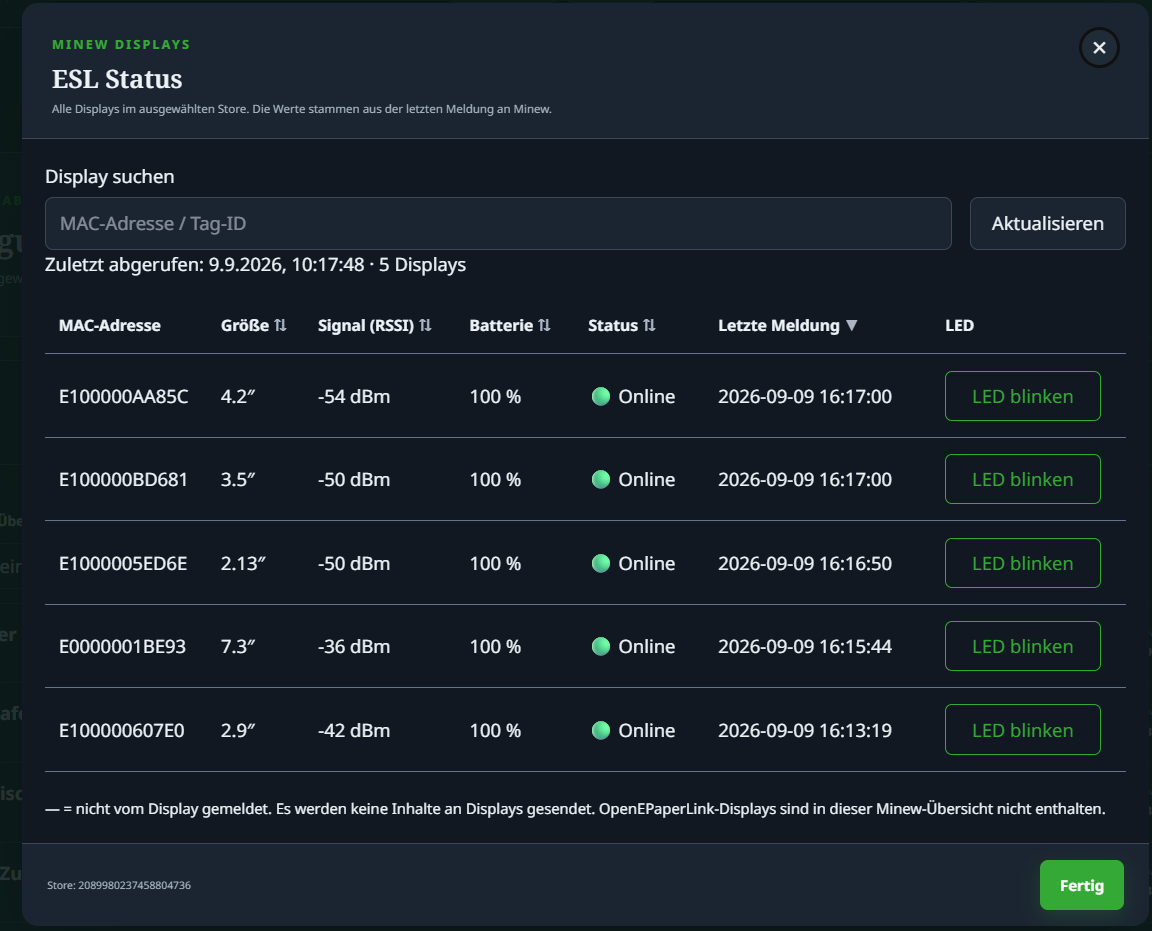The image size is (1152, 931).
Task: Click the -42 dBm signal value
Action: point(353,730)
